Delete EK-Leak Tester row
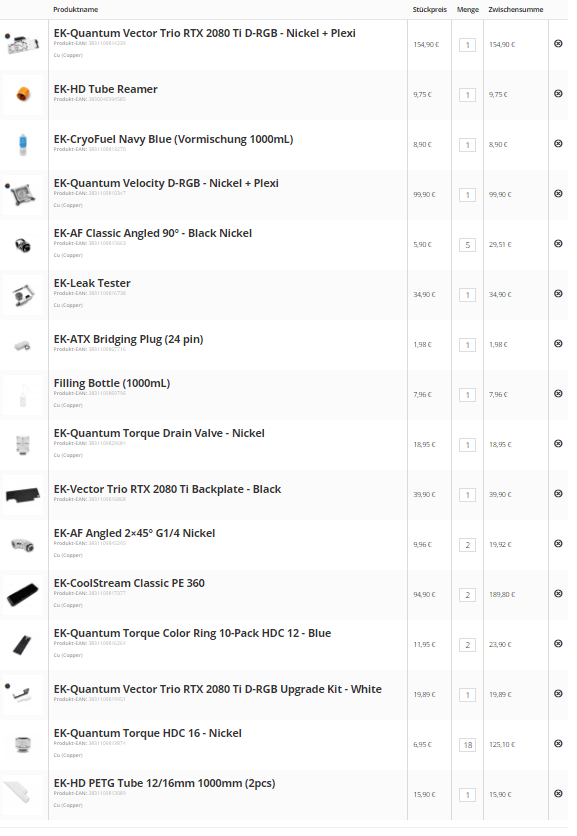Image resolution: width=577 pixels, height=836 pixels. coord(558,294)
